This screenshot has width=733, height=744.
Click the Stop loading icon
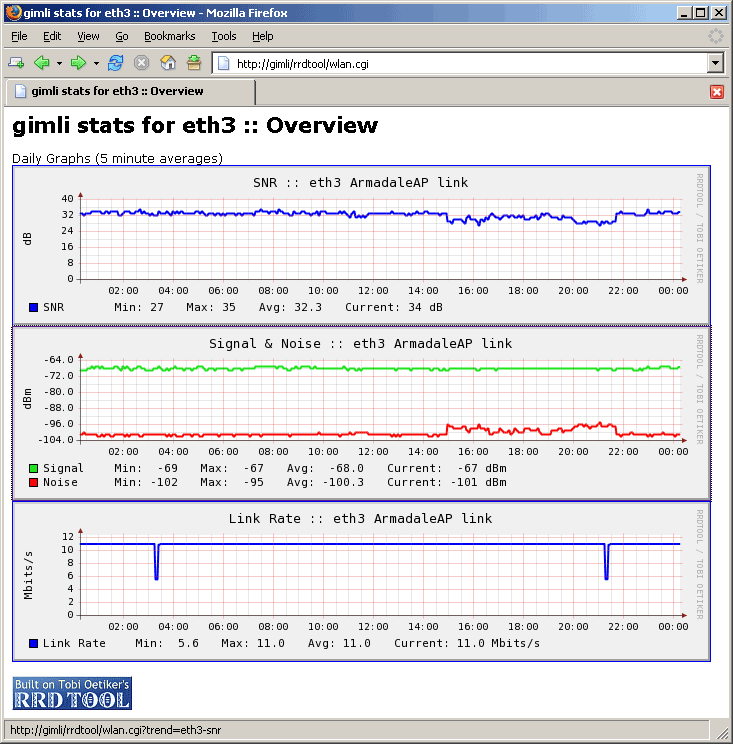click(x=141, y=63)
